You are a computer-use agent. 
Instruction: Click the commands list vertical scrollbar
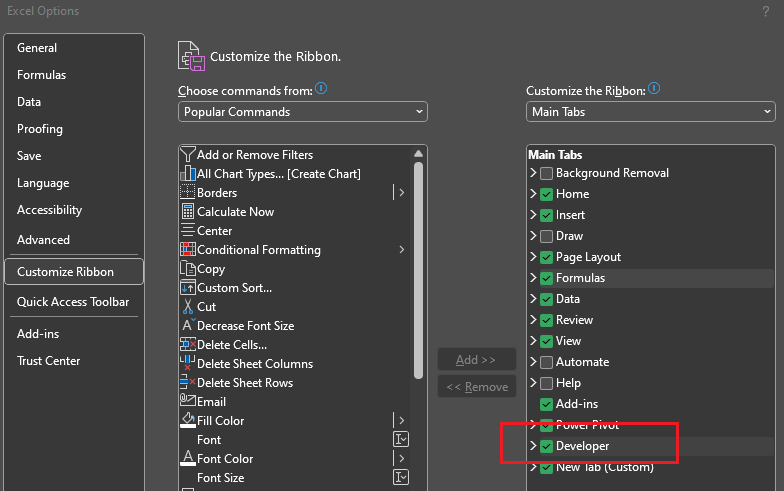(x=418, y=270)
